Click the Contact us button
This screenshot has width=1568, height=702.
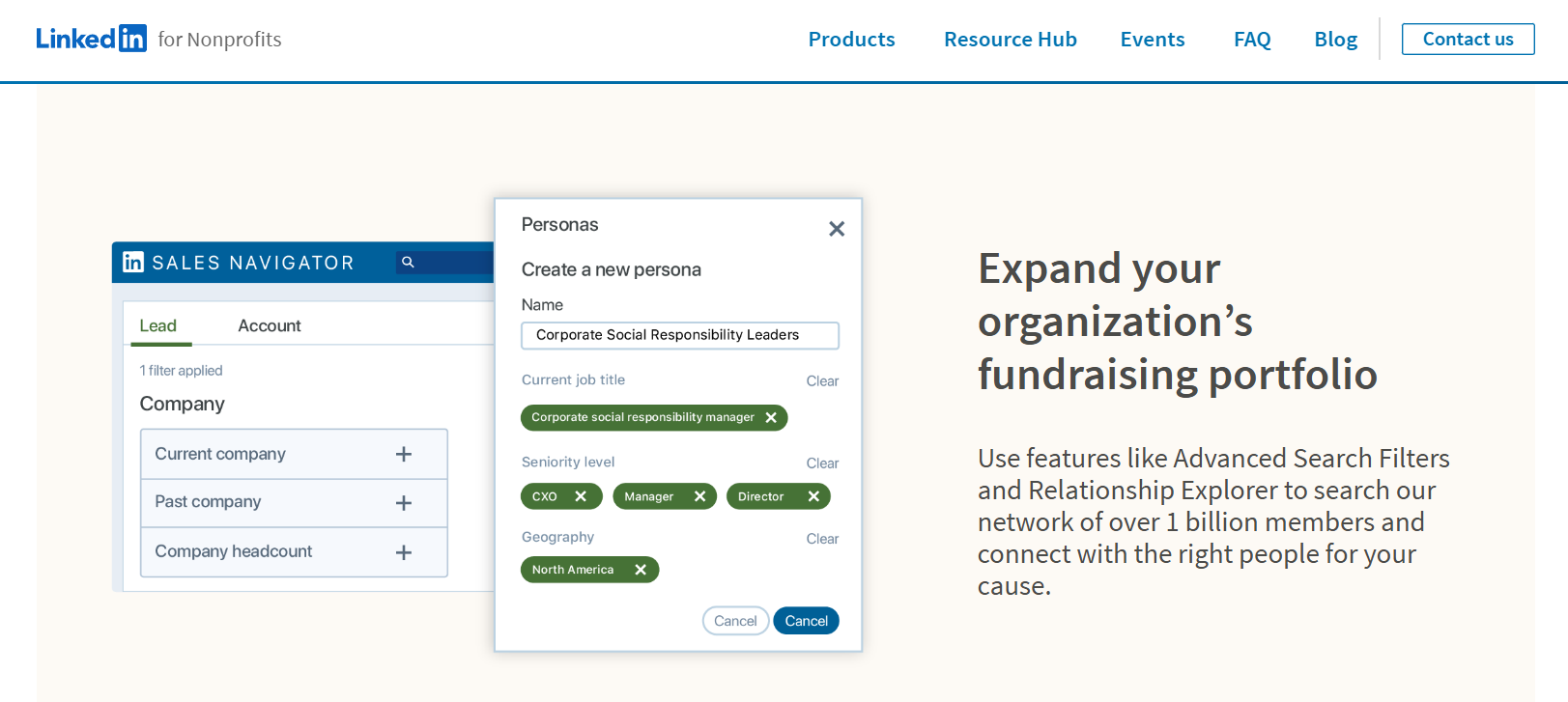click(x=1468, y=40)
